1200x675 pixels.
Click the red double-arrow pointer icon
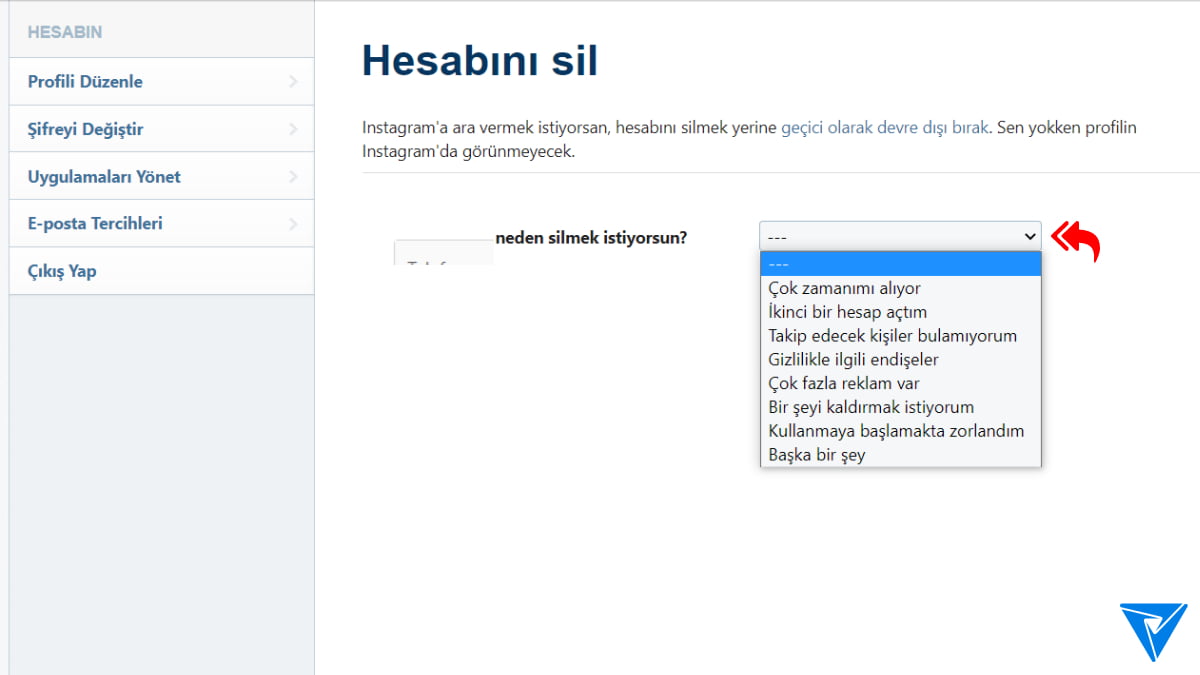1076,240
